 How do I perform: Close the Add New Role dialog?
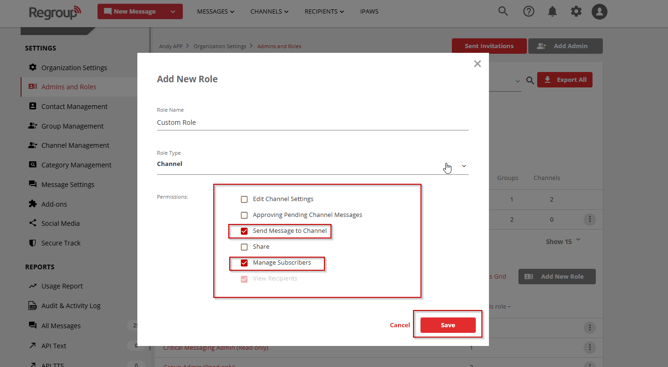477,64
